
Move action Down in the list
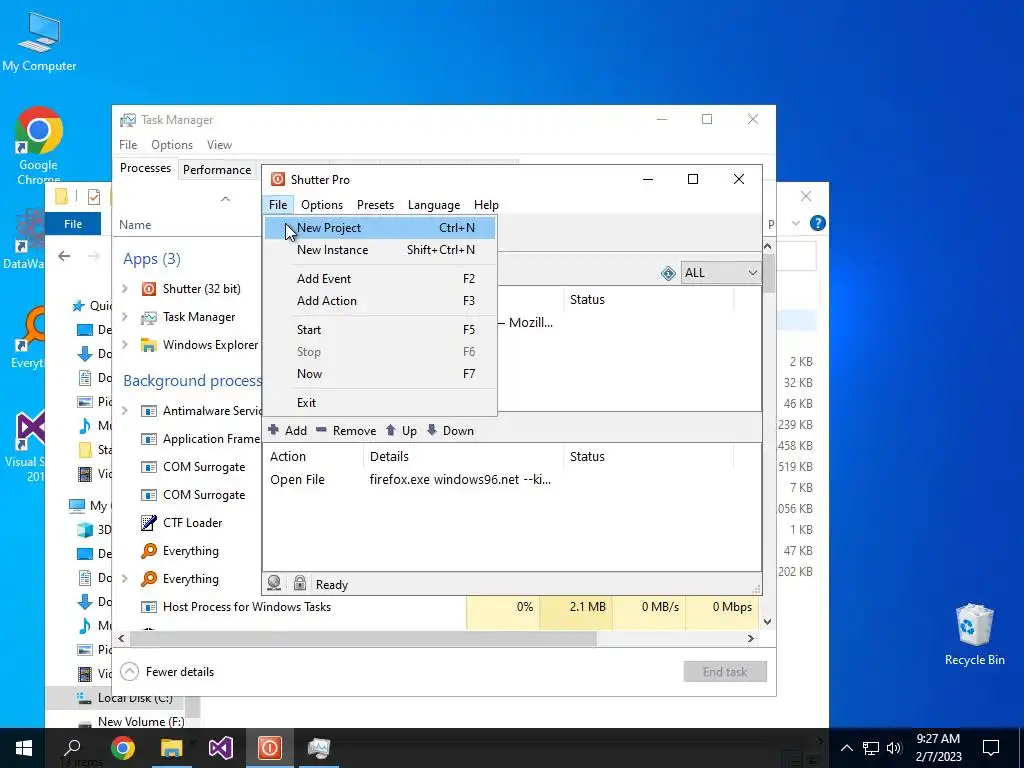[450, 431]
